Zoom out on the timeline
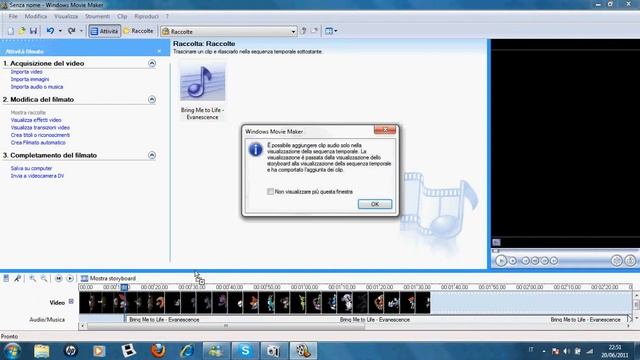This screenshot has width=640, height=360. [x=44, y=278]
